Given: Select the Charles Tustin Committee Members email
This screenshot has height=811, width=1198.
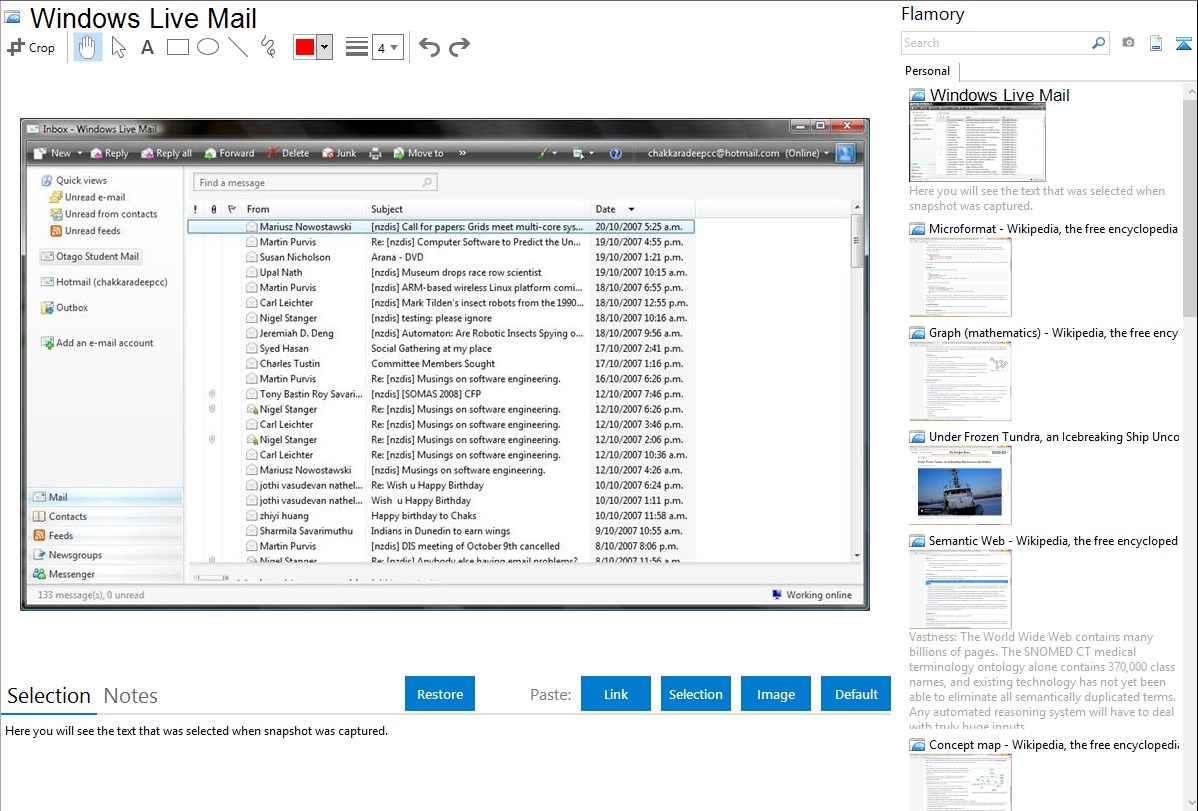Looking at the screenshot, I should click(441, 363).
